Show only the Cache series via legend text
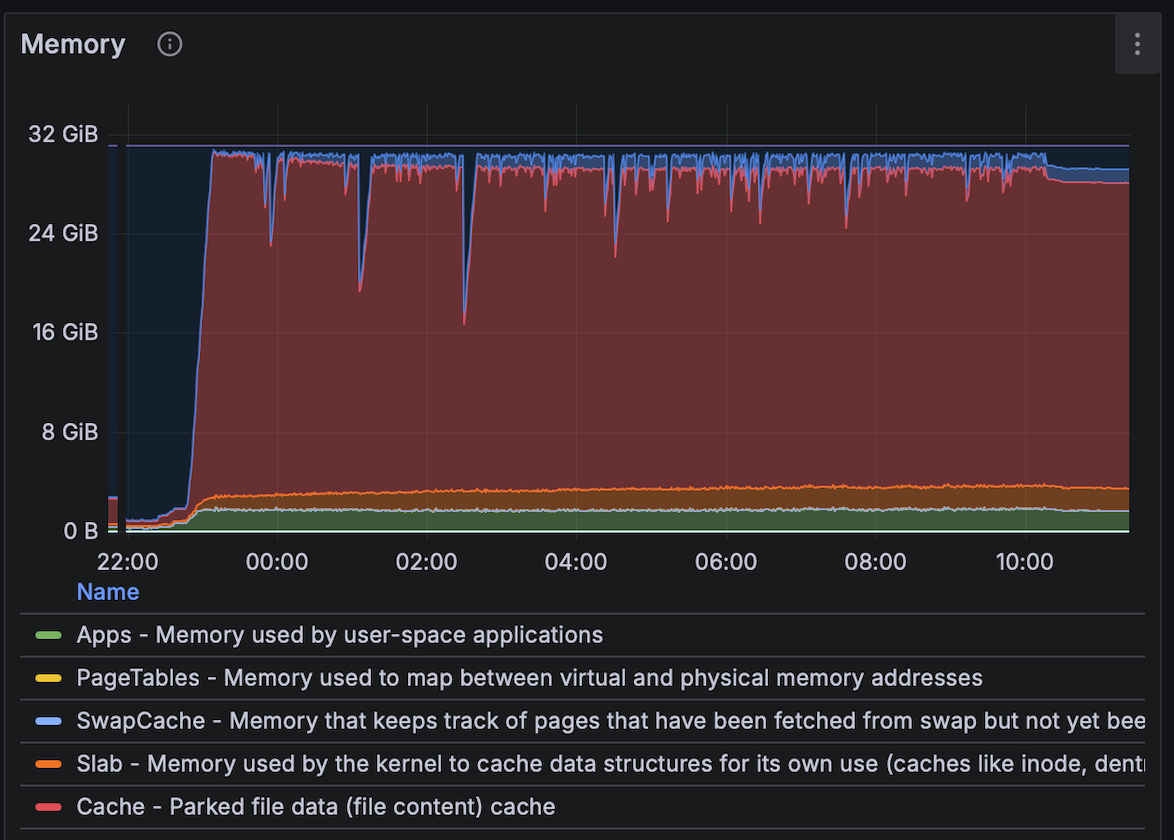Image resolution: width=1174 pixels, height=840 pixels. coord(315,807)
